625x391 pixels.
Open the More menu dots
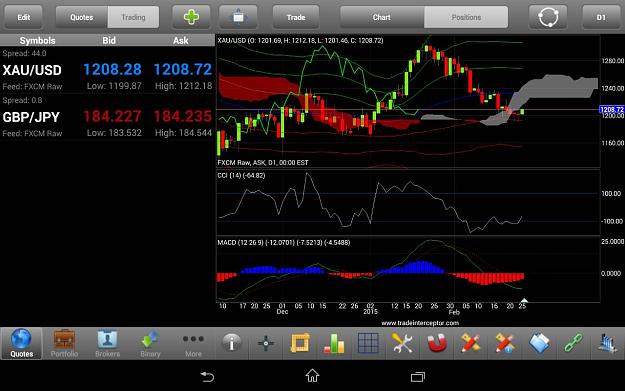pos(193,343)
